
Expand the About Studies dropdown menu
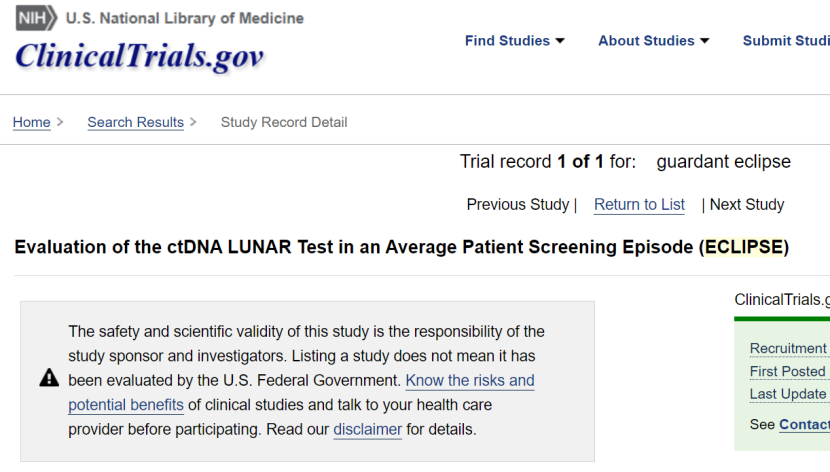[x=653, y=41]
